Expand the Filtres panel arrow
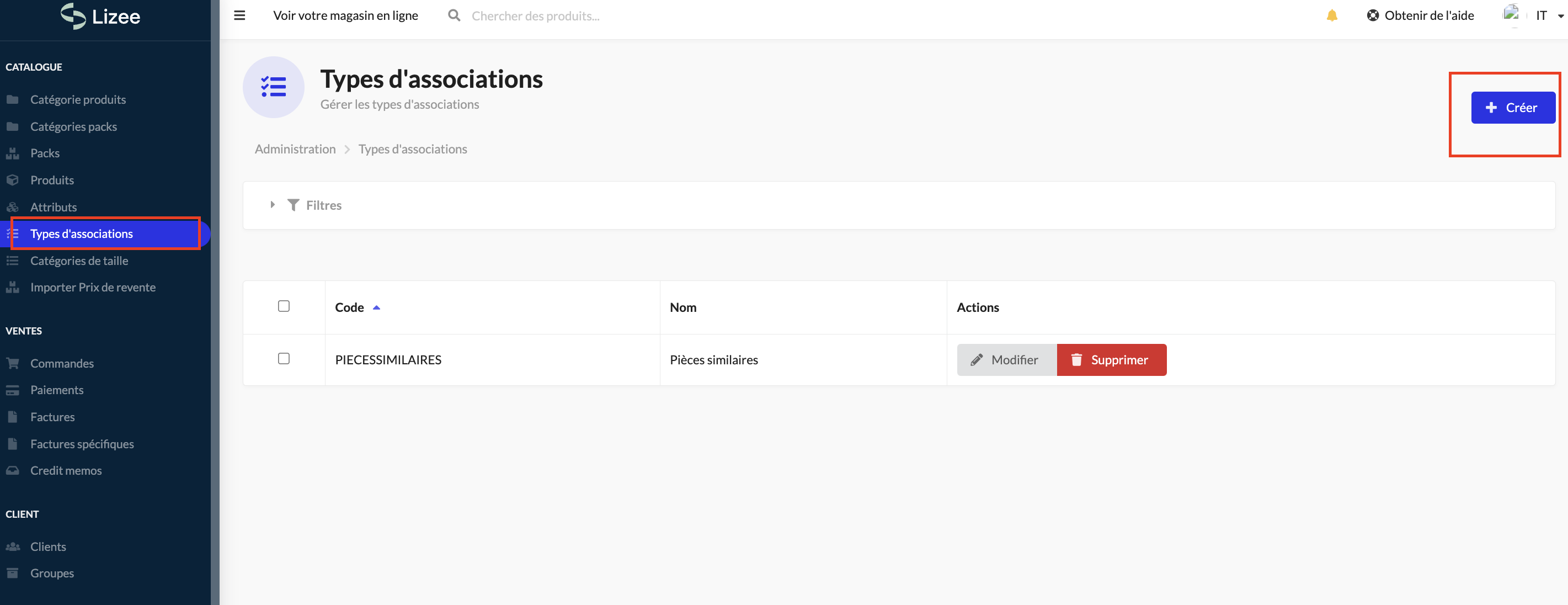 pyautogui.click(x=272, y=205)
